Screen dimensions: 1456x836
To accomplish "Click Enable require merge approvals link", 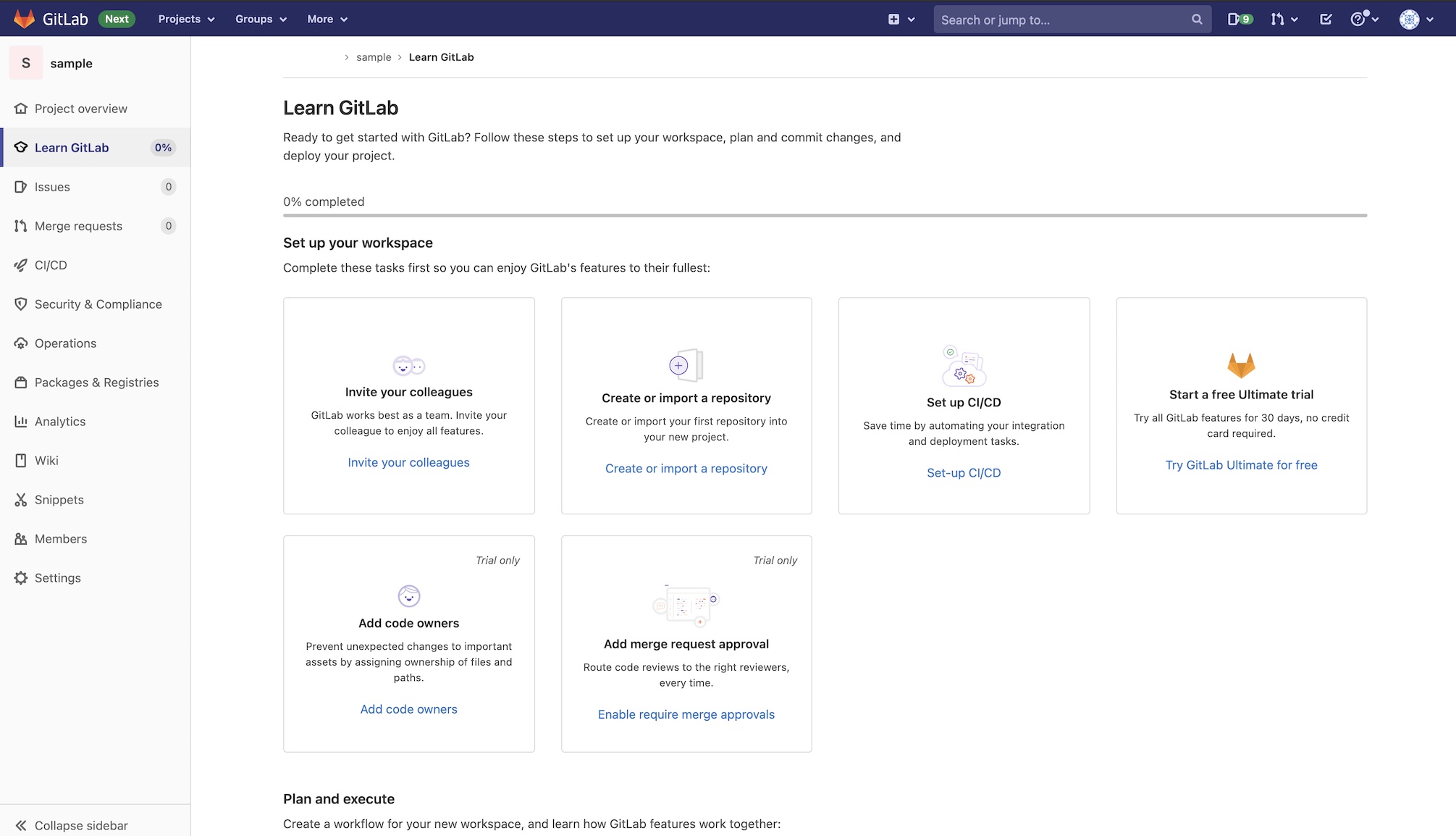I will 686,714.
